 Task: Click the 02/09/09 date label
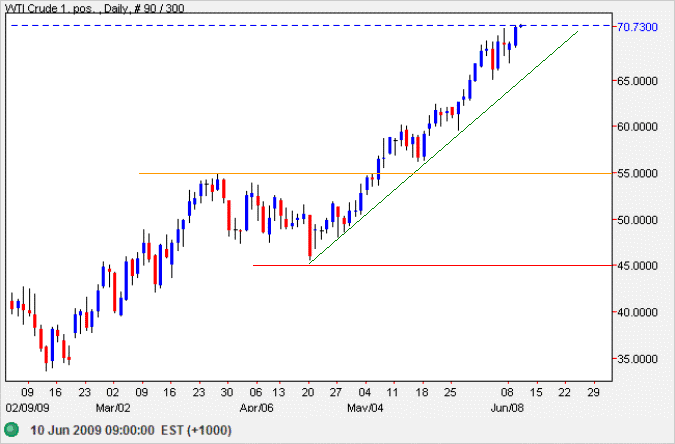click(x=27, y=408)
